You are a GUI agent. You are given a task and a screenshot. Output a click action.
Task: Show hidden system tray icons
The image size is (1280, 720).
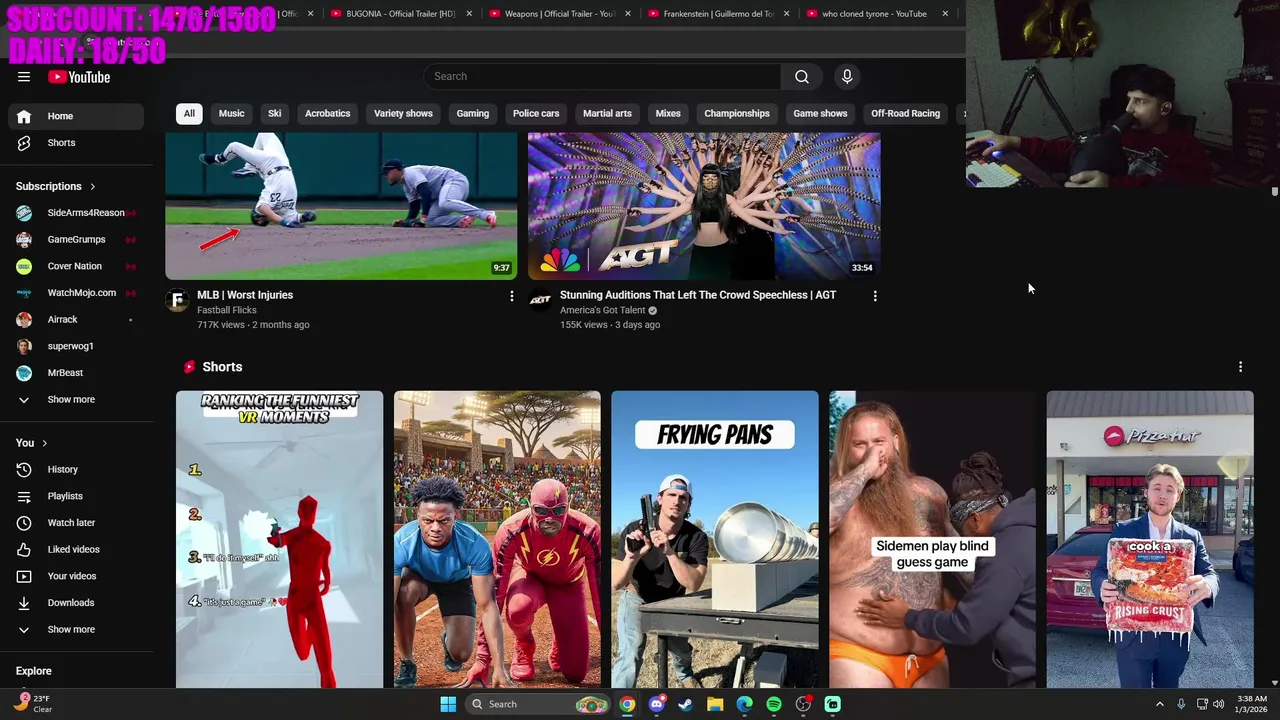click(1160, 704)
